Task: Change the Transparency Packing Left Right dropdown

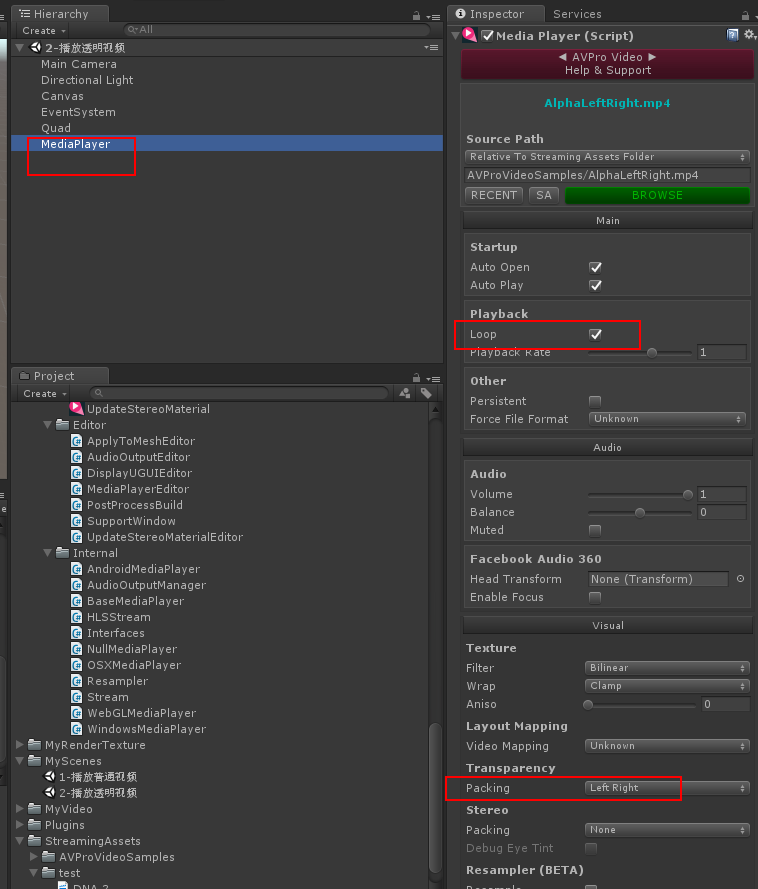Action: [666, 788]
